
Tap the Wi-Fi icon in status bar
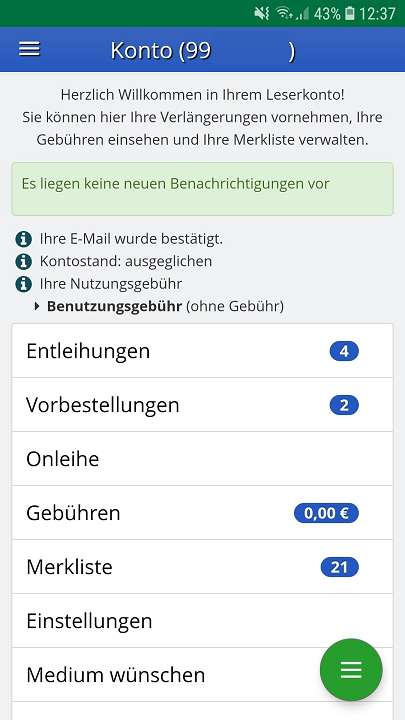coord(284,14)
